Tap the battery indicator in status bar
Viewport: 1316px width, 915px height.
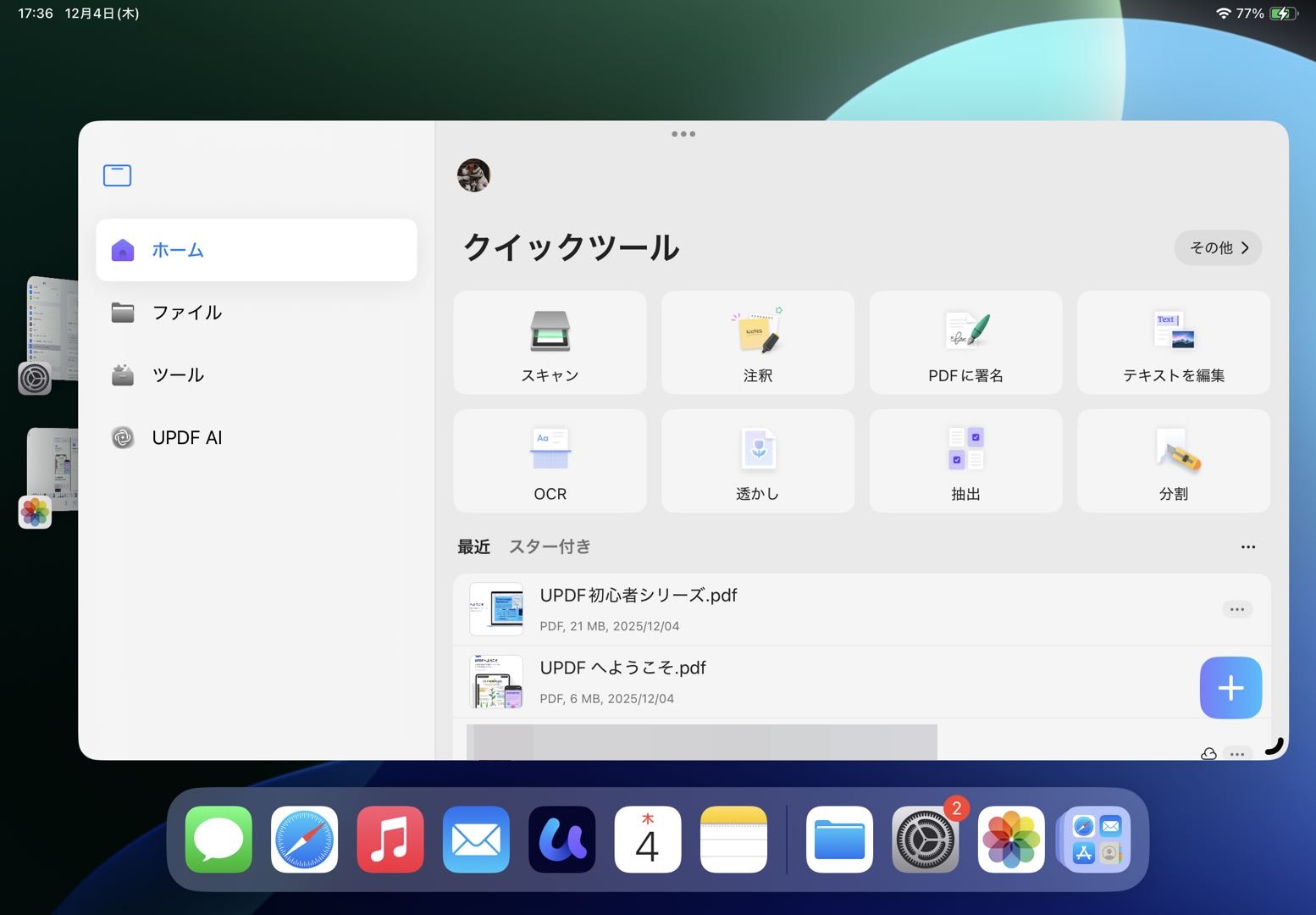click(x=1283, y=14)
